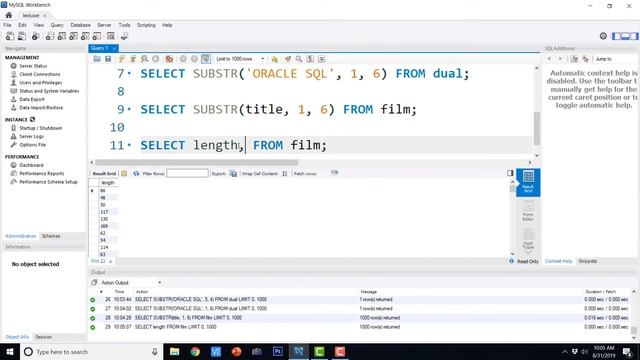Click the create stored procedure icon
The width and height of the screenshot is (640, 360).
point(85,36)
